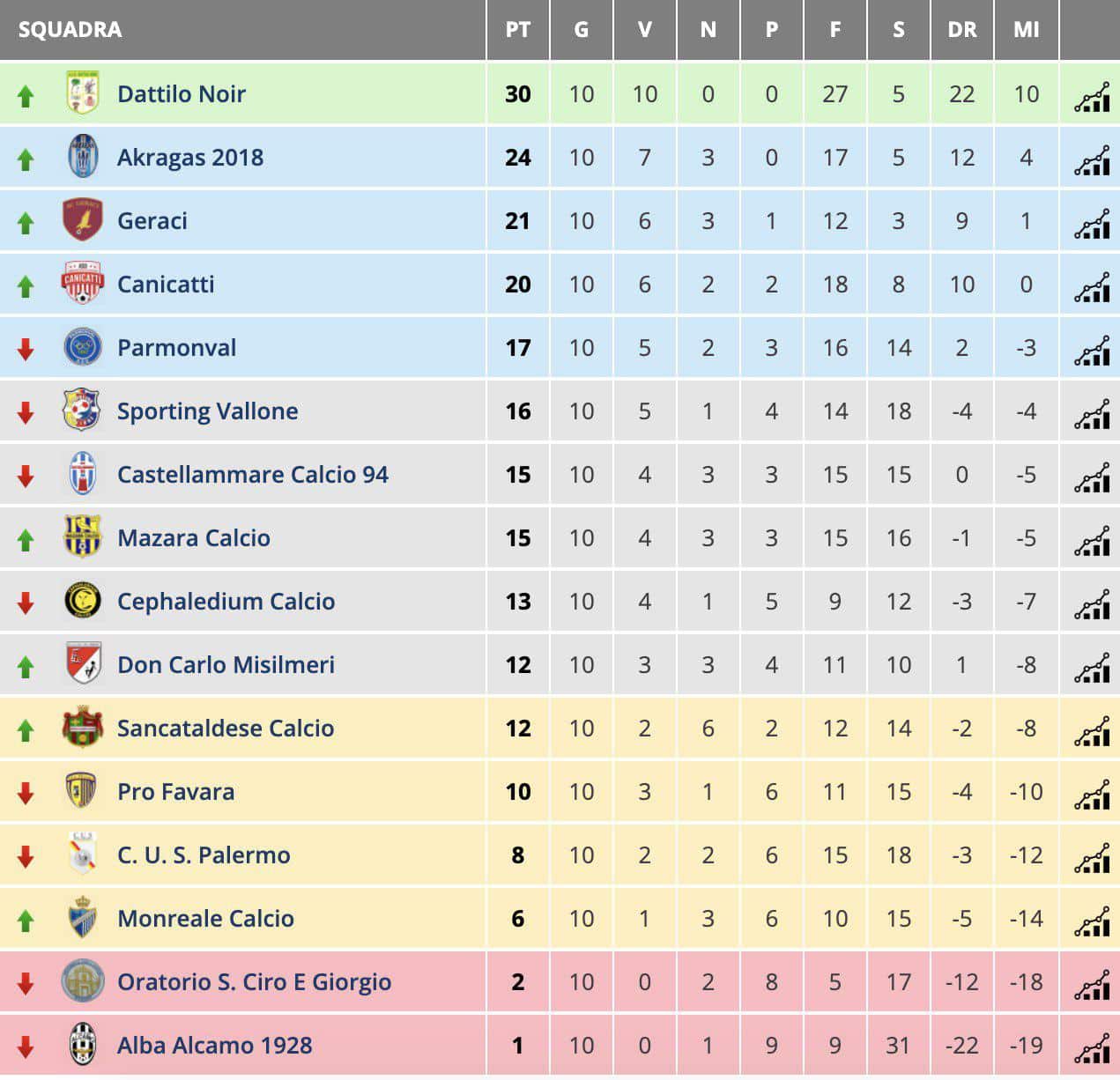Click the Canicattì team logo
1120x1080 pixels.
click(83, 284)
